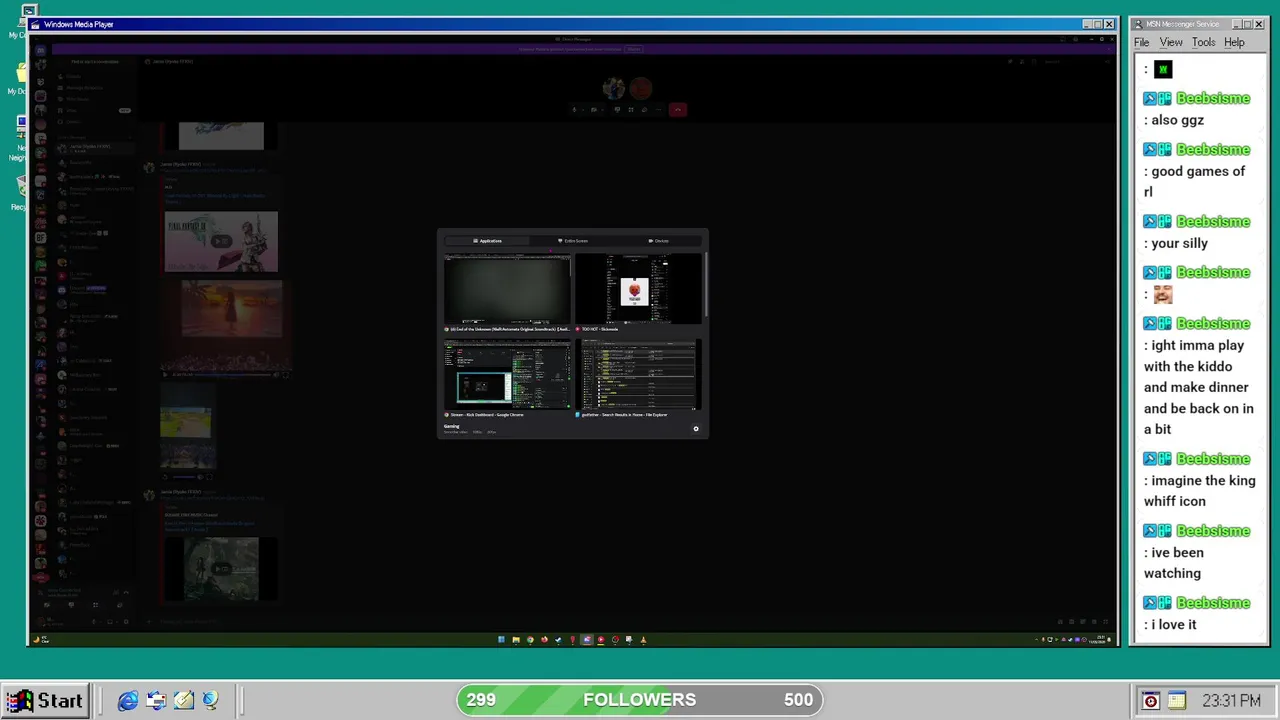Click the Recycle Bin desktop icon
1280x720 pixels.
point(20,192)
